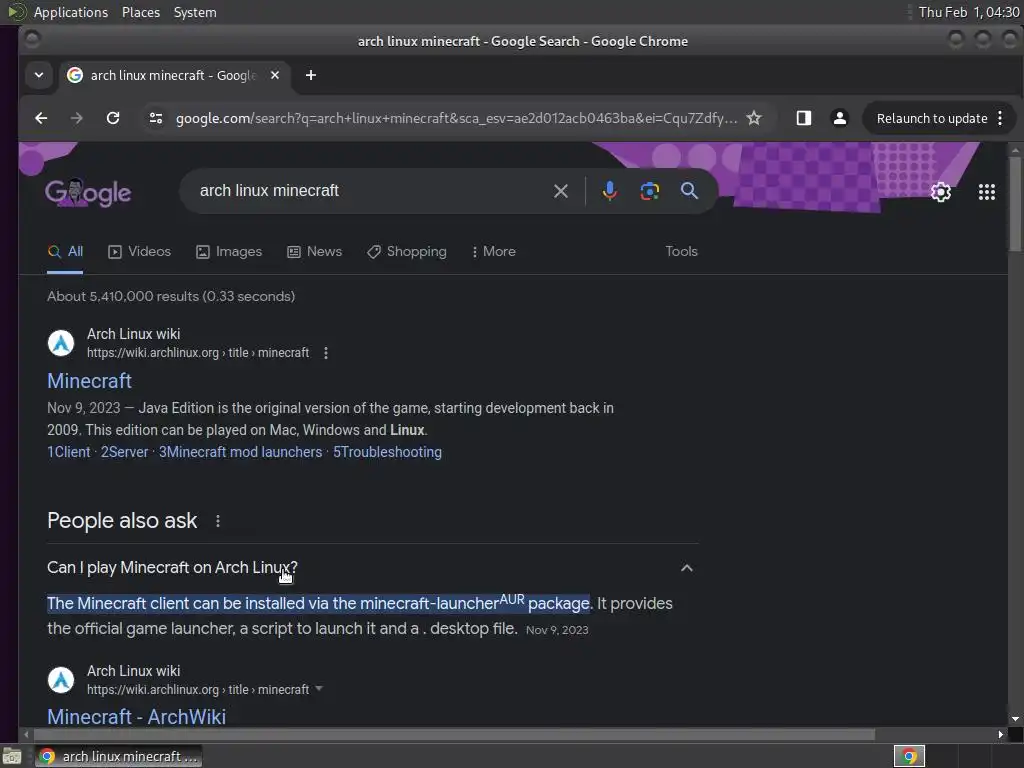Open the Google apps grid
This screenshot has height=768, width=1024.
pos(987,192)
